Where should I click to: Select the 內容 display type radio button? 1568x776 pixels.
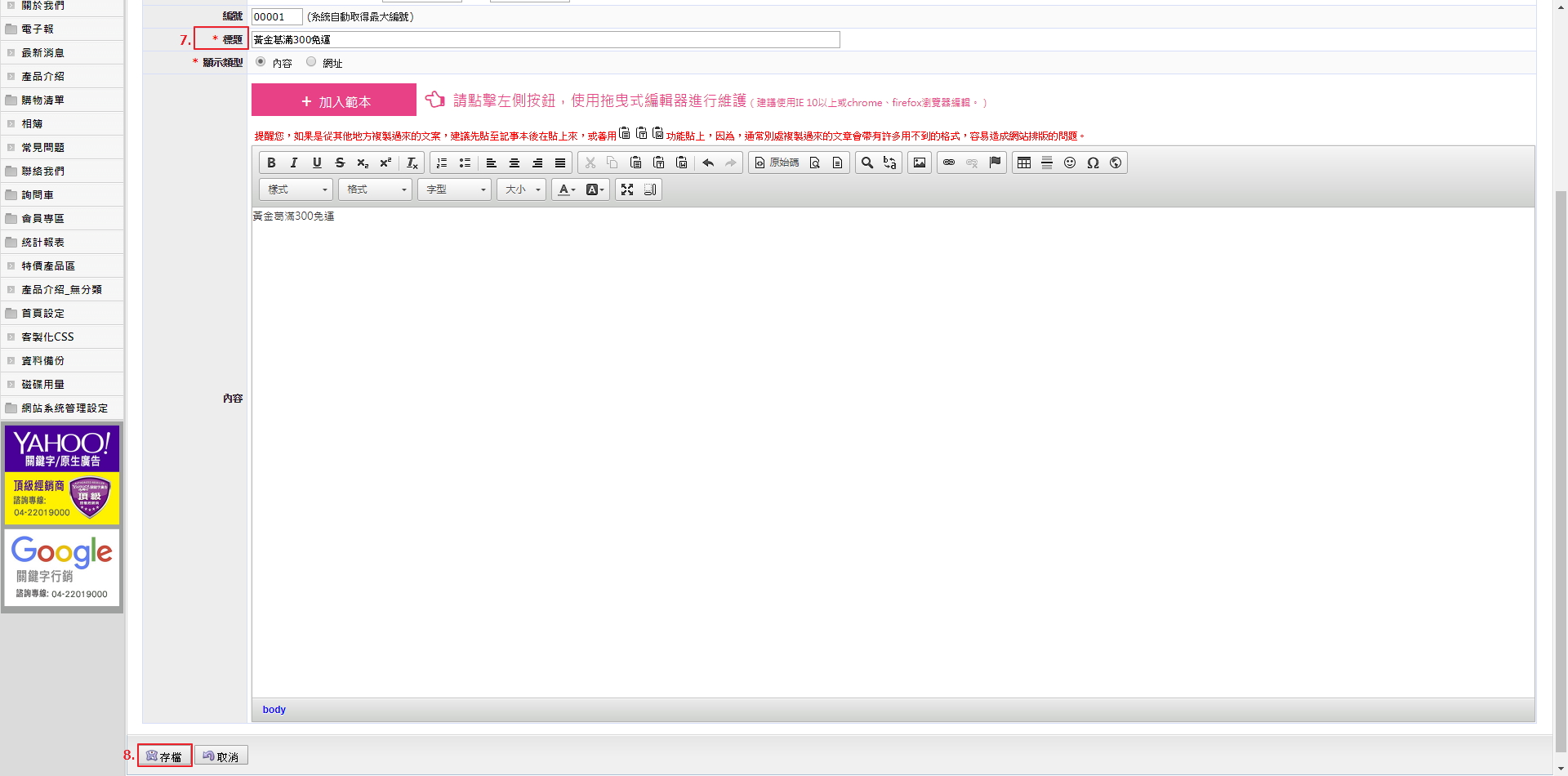tap(261, 62)
